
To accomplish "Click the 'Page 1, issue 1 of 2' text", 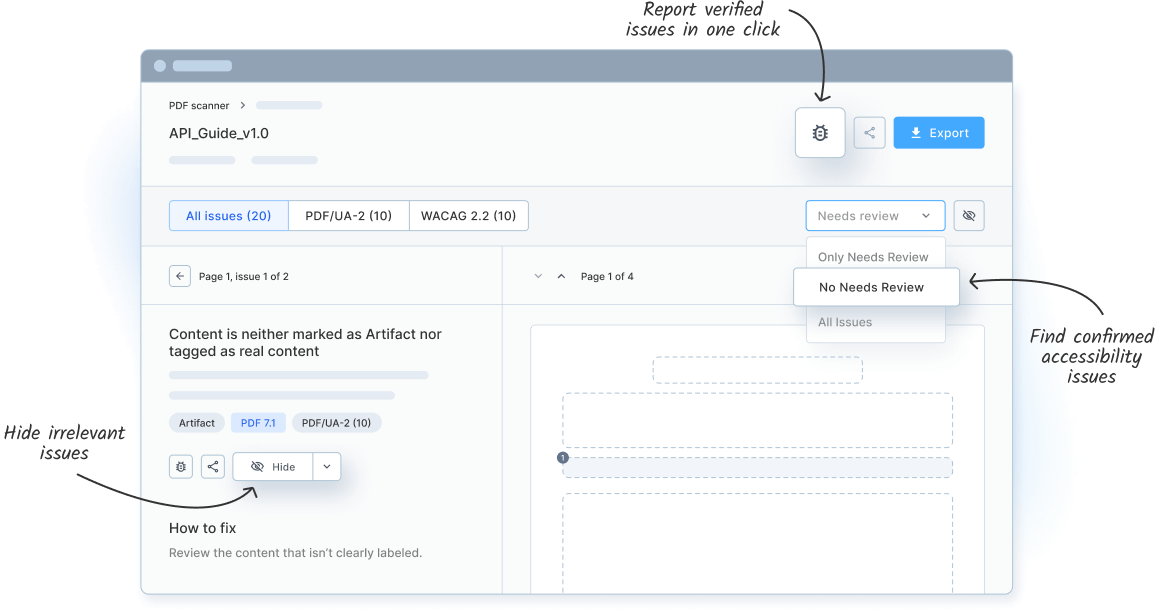I will click(244, 276).
